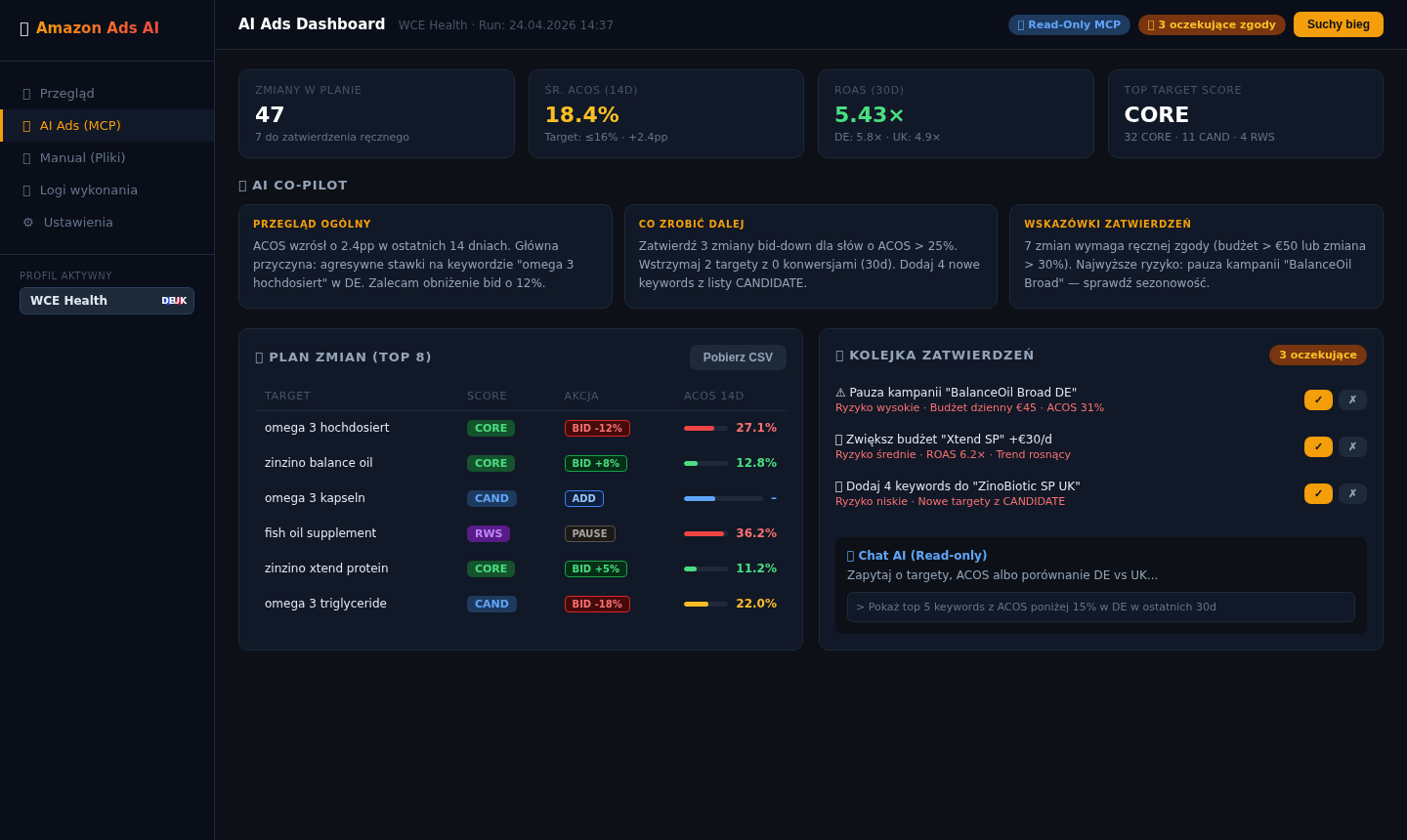The width and height of the screenshot is (1407, 840).
Task: Open the WCE Health profile selector
Action: click(x=107, y=301)
